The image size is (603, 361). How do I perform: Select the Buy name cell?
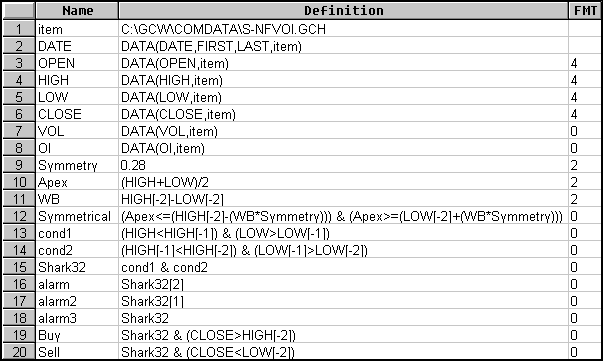coord(77,335)
